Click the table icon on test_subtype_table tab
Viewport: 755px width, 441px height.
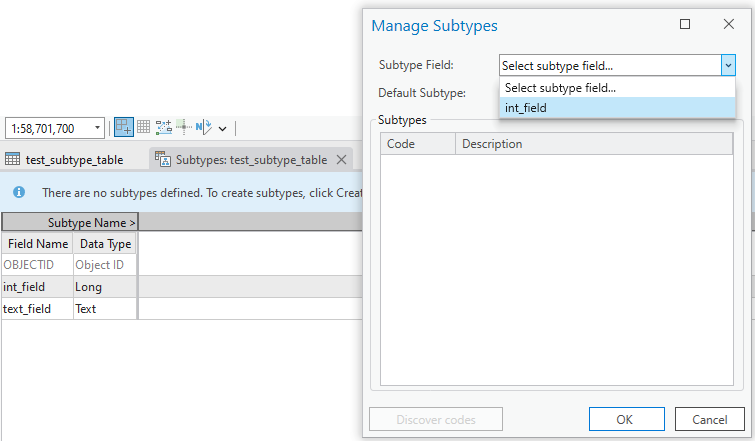pyautogui.click(x=13, y=159)
